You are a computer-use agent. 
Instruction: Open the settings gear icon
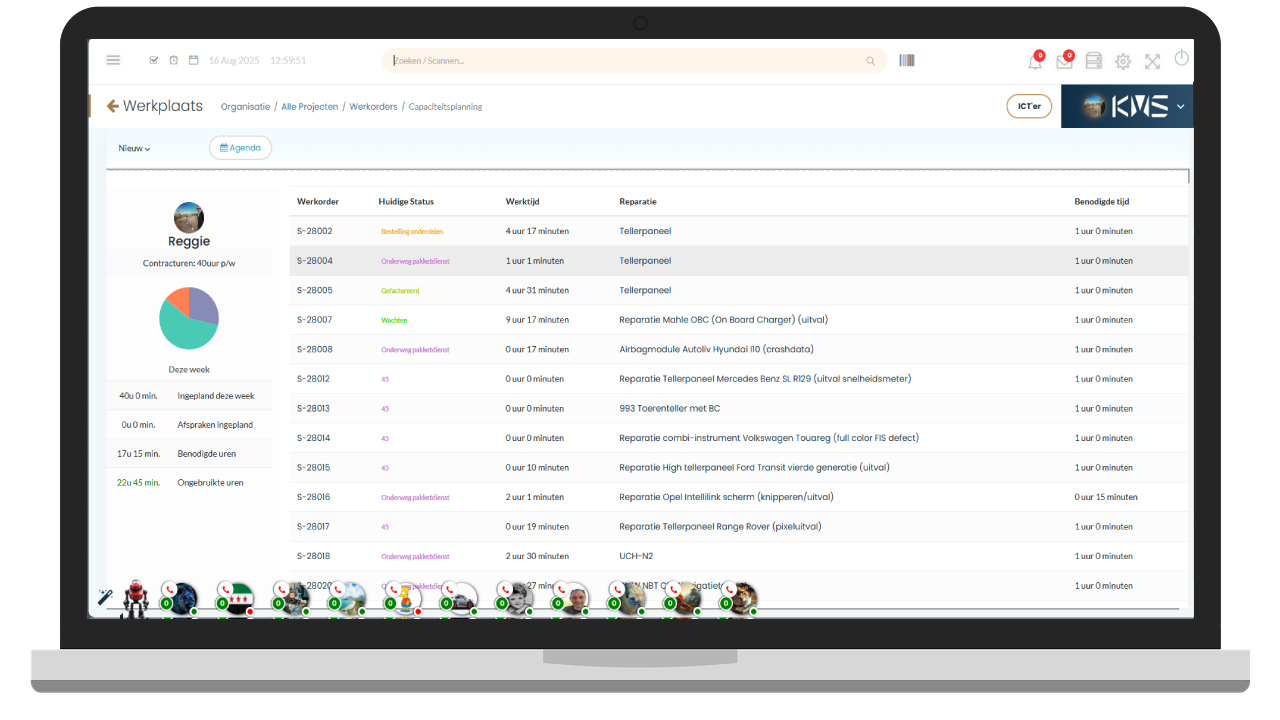(1123, 62)
